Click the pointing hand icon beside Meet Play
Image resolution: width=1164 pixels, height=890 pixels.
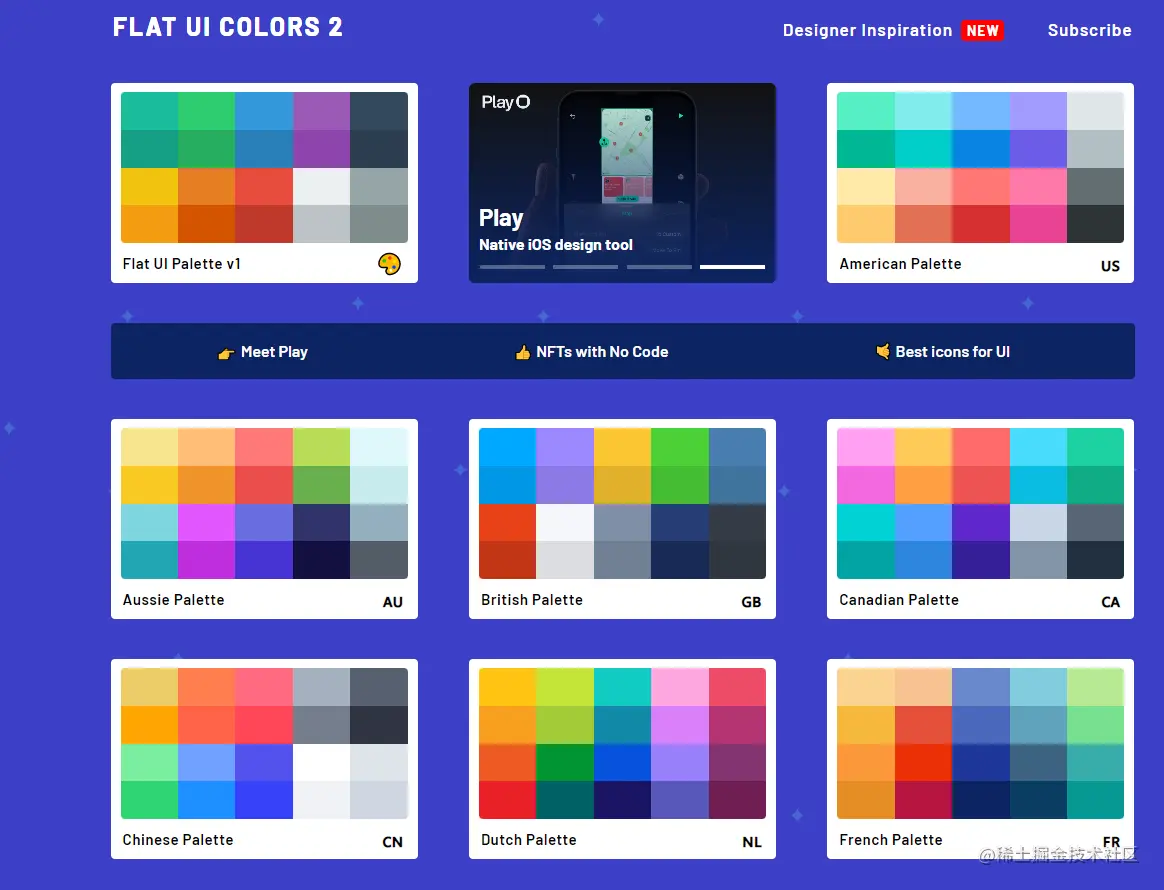coord(226,353)
